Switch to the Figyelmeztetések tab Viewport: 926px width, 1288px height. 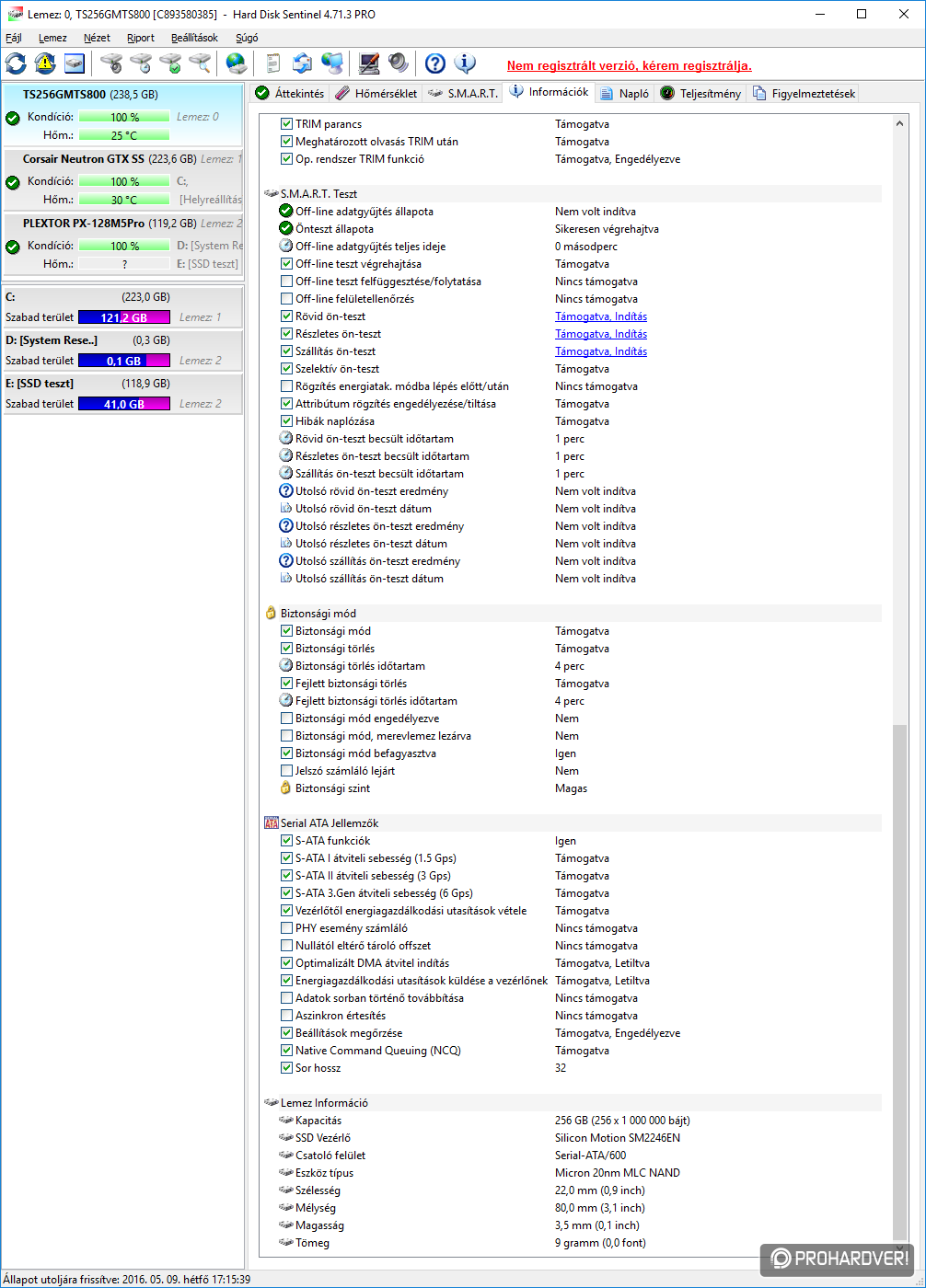(x=804, y=93)
